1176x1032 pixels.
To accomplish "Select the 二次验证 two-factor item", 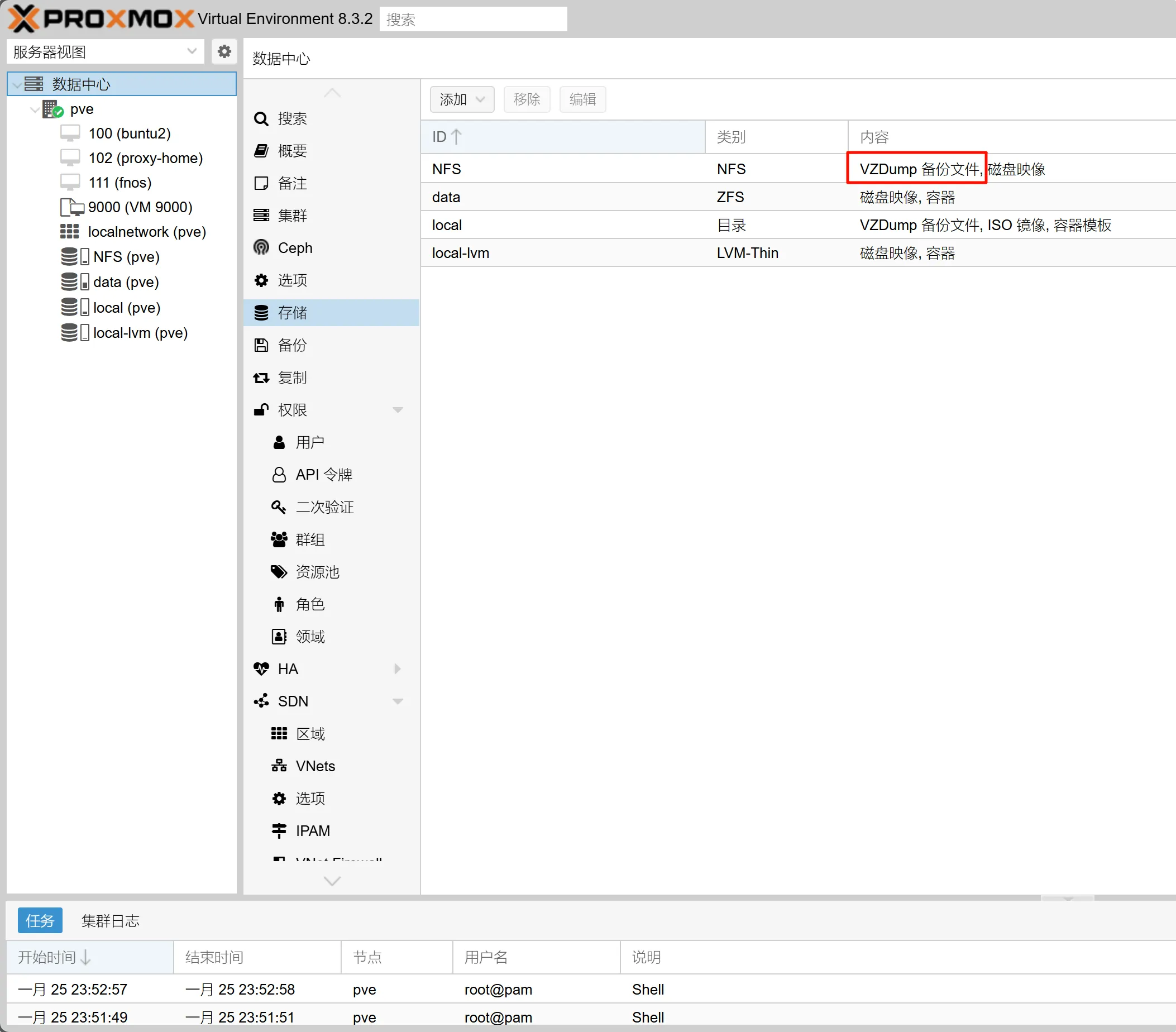I will click(x=324, y=507).
